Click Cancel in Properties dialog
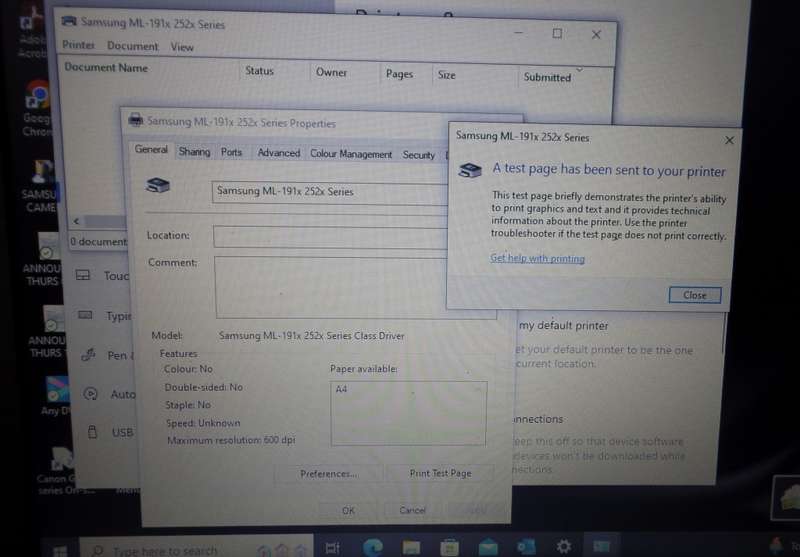The image size is (800, 557). click(x=412, y=510)
